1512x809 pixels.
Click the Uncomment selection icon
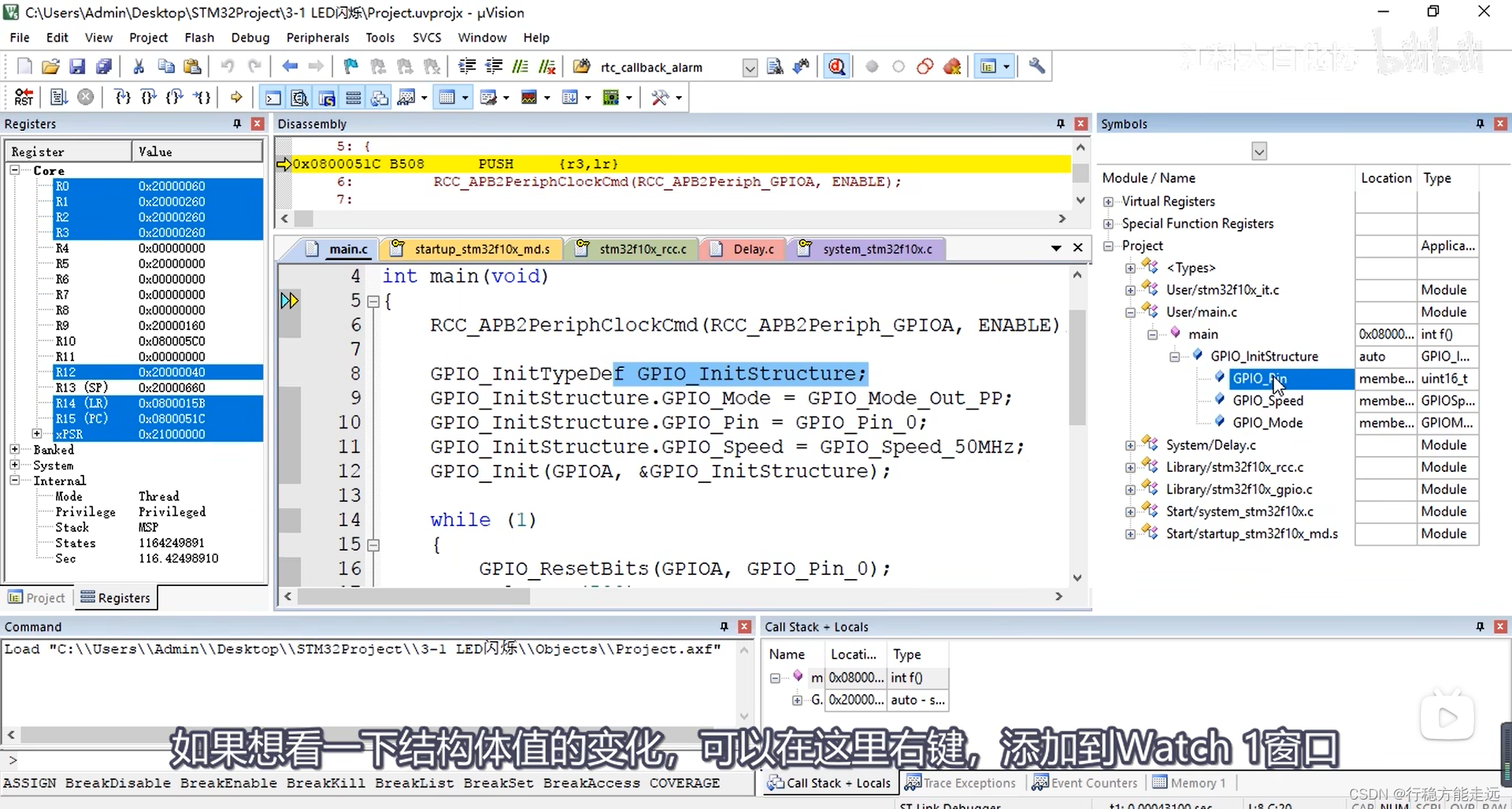[x=547, y=67]
